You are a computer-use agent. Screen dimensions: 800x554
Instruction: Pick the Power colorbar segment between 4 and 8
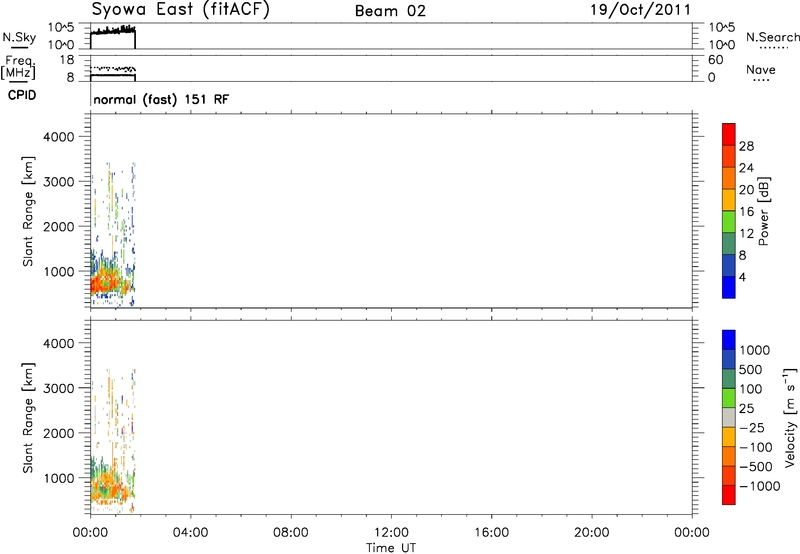click(x=729, y=265)
